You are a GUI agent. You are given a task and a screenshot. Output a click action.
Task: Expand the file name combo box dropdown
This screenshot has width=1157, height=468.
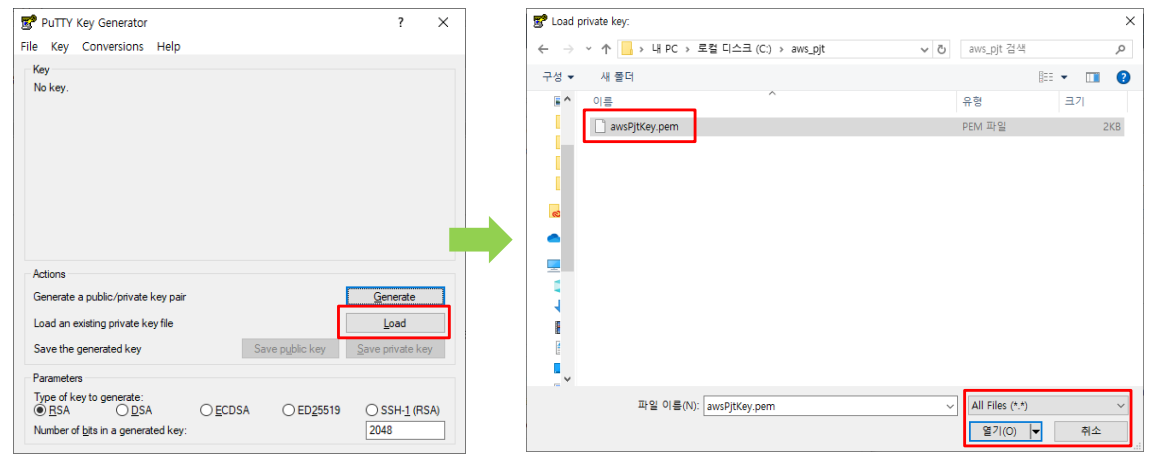950,406
